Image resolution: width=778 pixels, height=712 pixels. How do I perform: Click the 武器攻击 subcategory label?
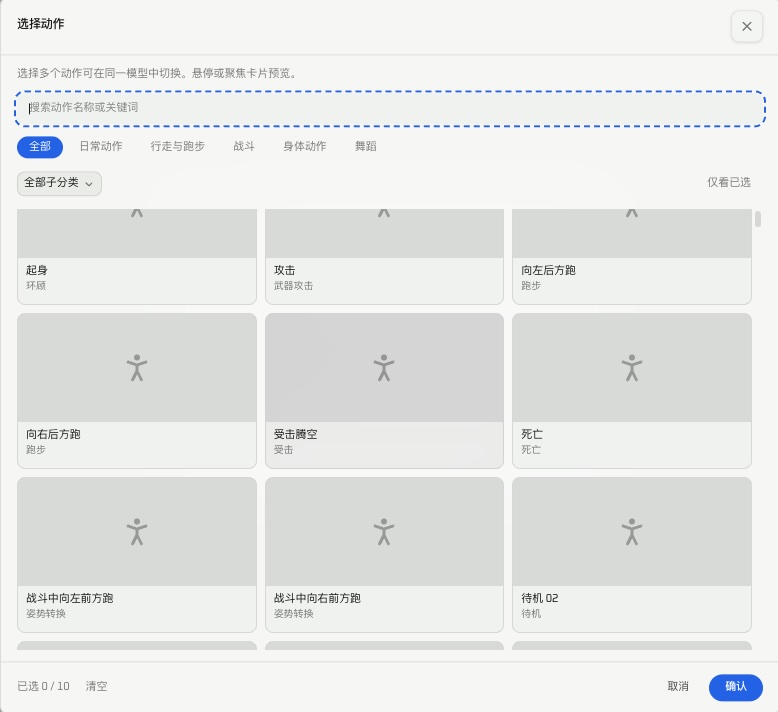coord(293,286)
